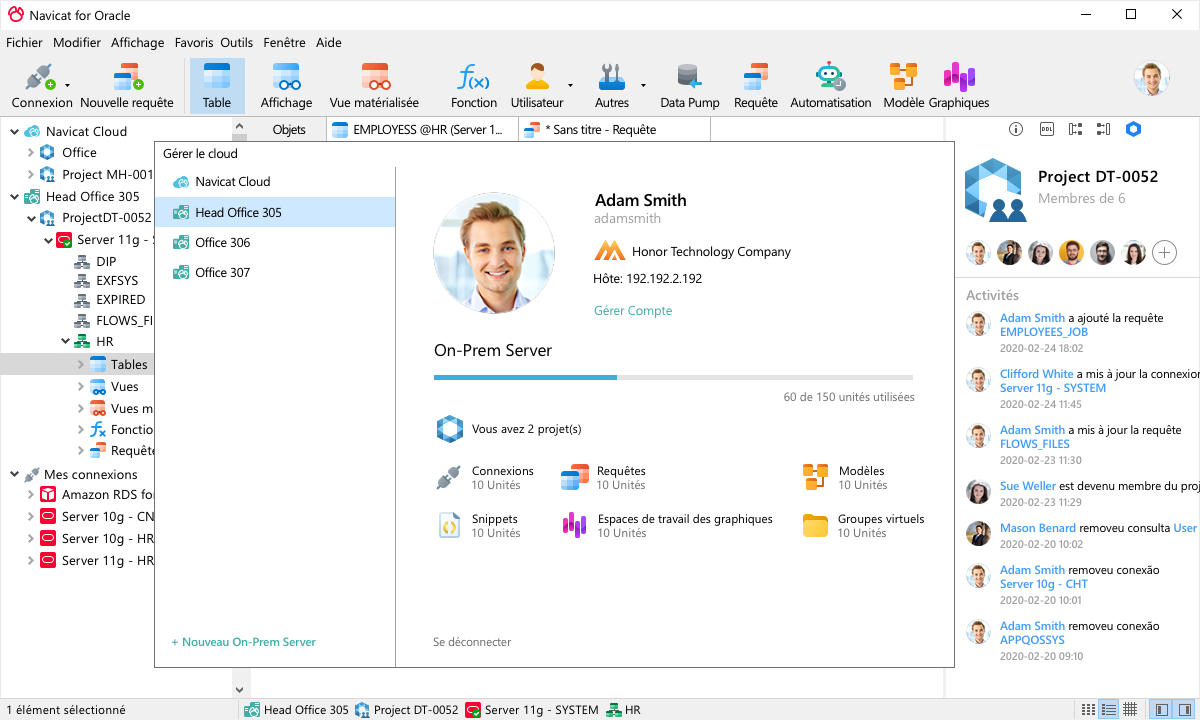The width and height of the screenshot is (1200, 720).
Task: Select the EXPIRED schema in the tree
Action: tap(121, 300)
